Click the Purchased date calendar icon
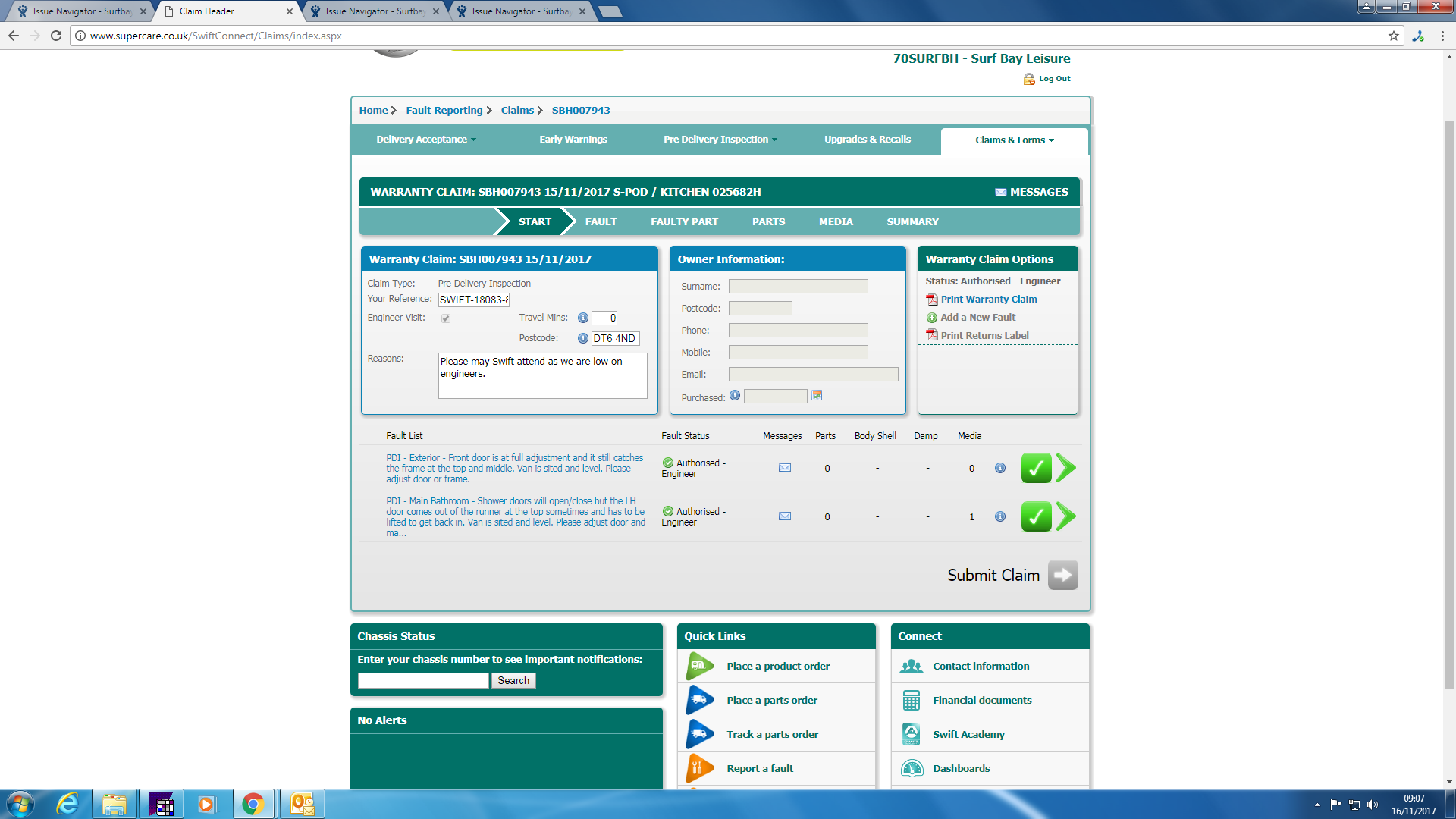The image size is (1456, 819). (817, 396)
